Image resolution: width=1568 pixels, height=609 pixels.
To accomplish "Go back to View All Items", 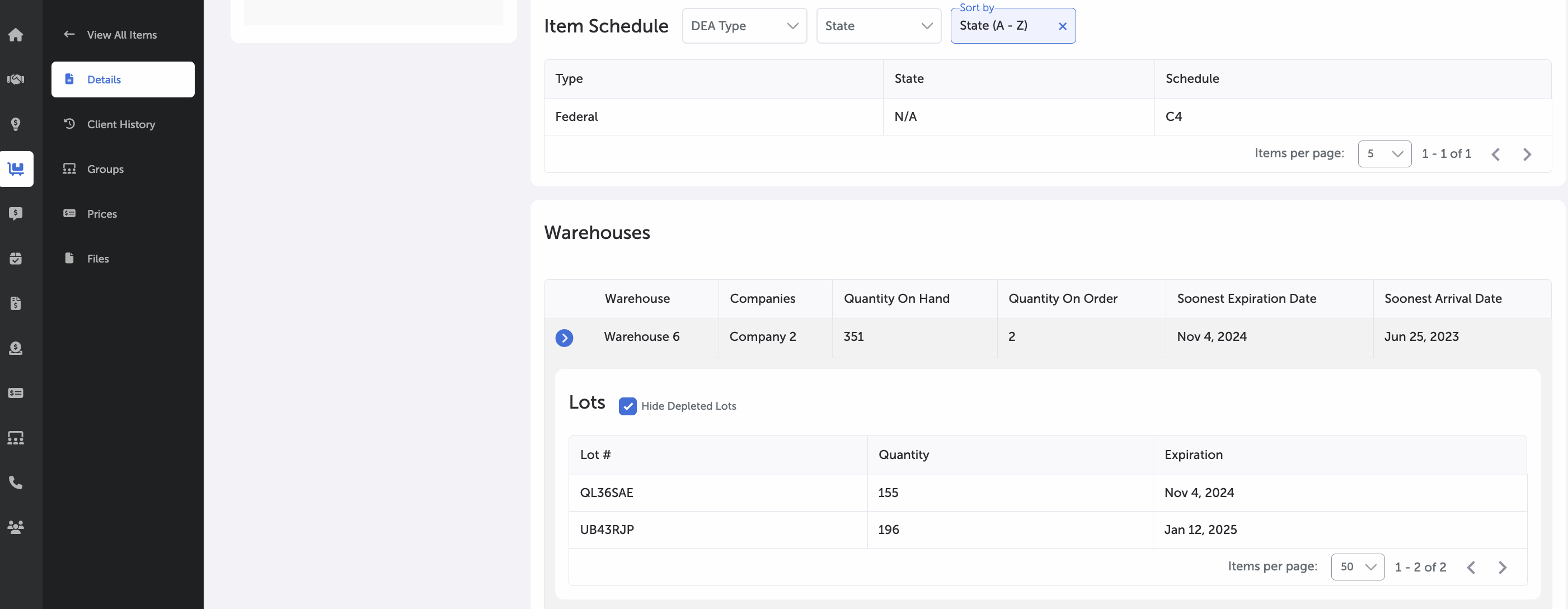I will (110, 35).
